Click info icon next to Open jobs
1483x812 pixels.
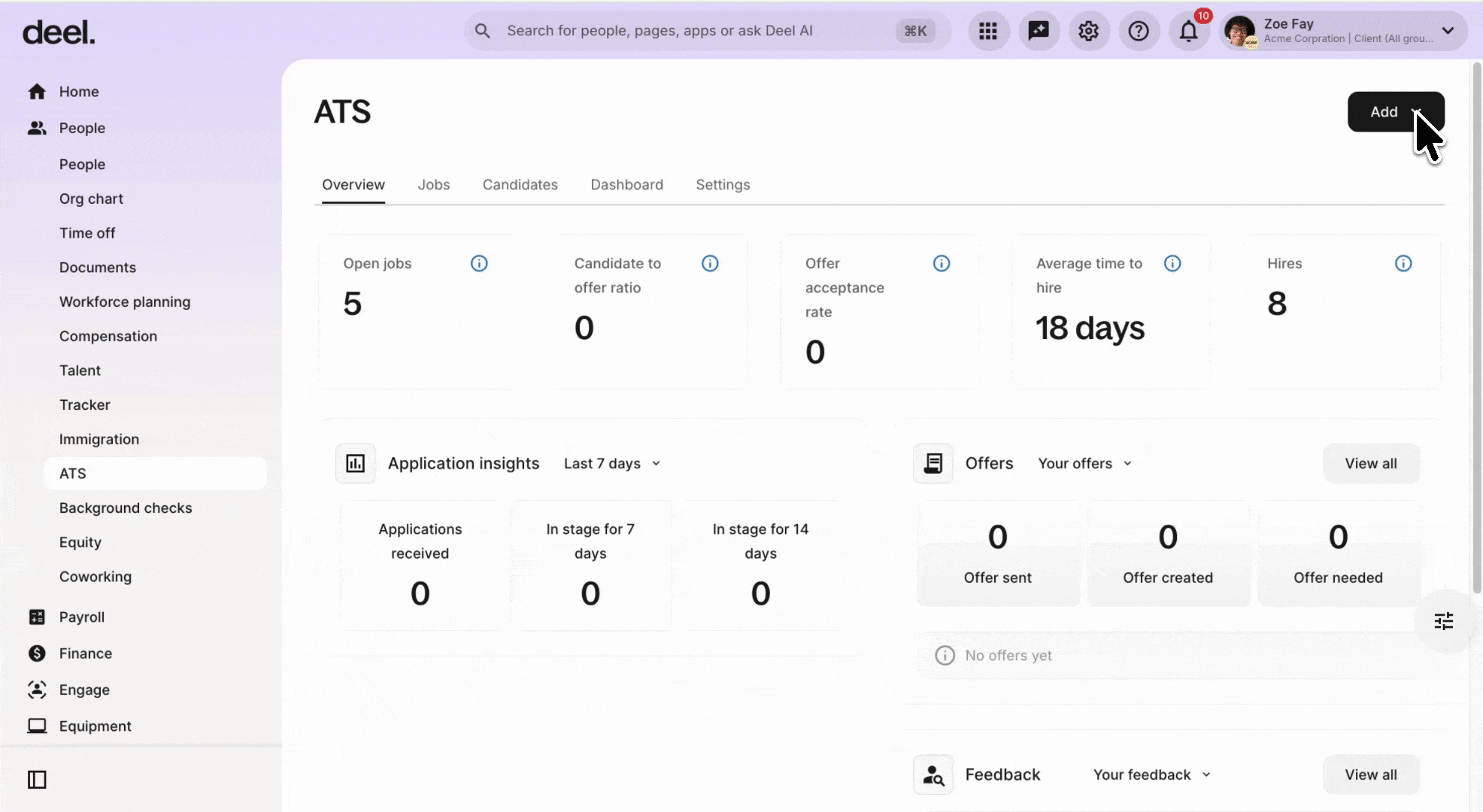[479, 263]
